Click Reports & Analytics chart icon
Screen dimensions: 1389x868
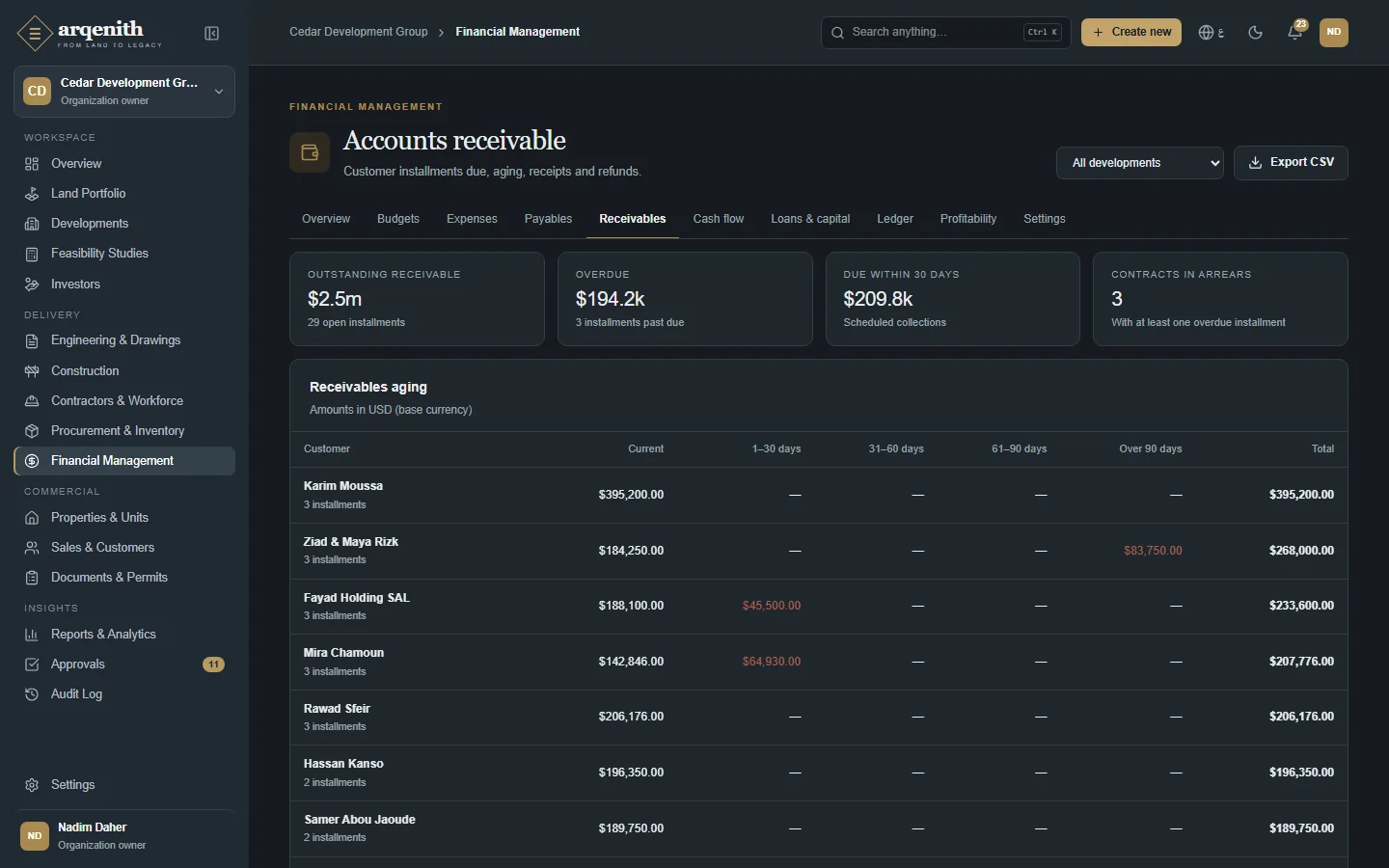click(x=32, y=635)
